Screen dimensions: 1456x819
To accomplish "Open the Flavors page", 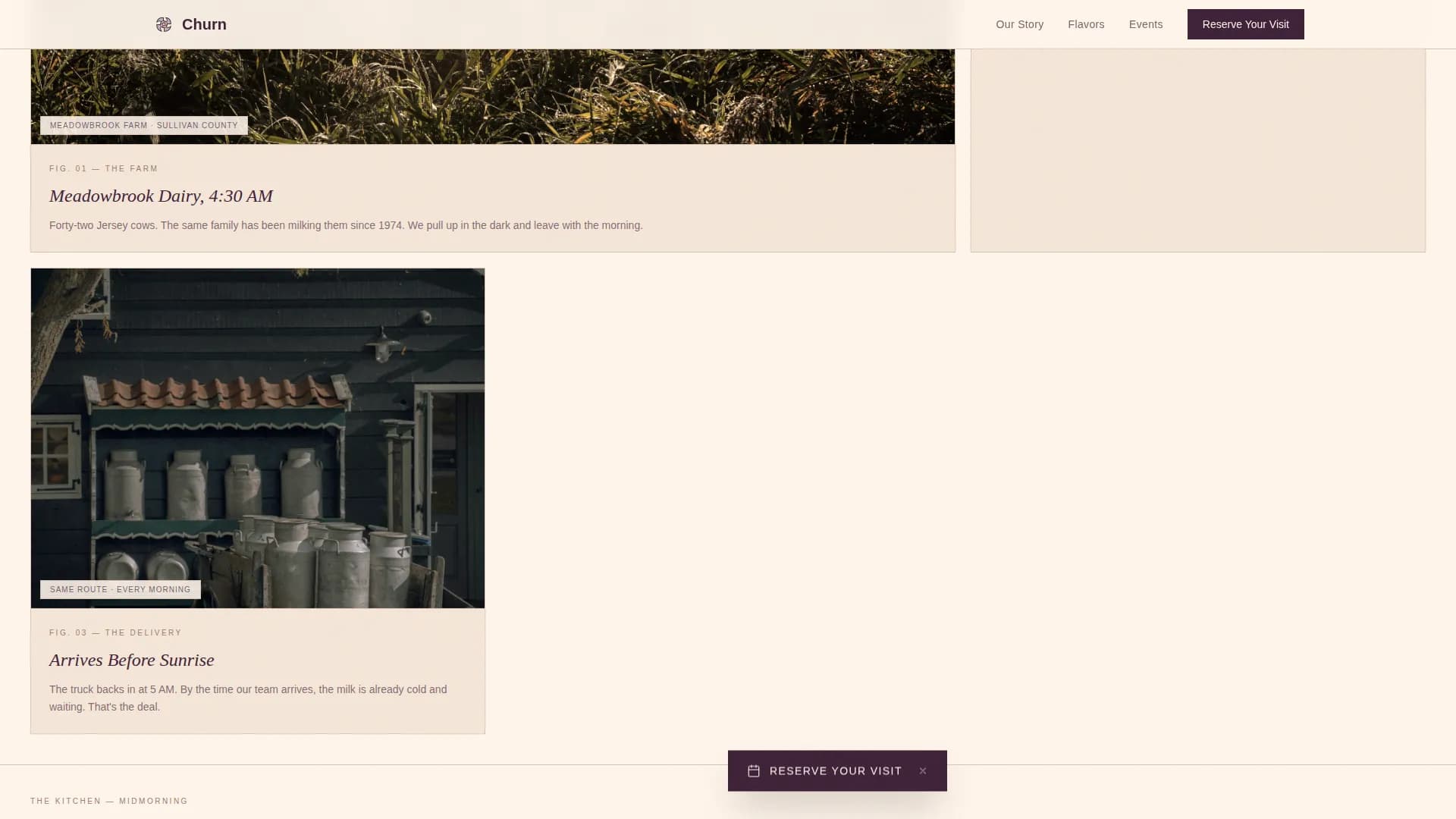I will 1086,24.
